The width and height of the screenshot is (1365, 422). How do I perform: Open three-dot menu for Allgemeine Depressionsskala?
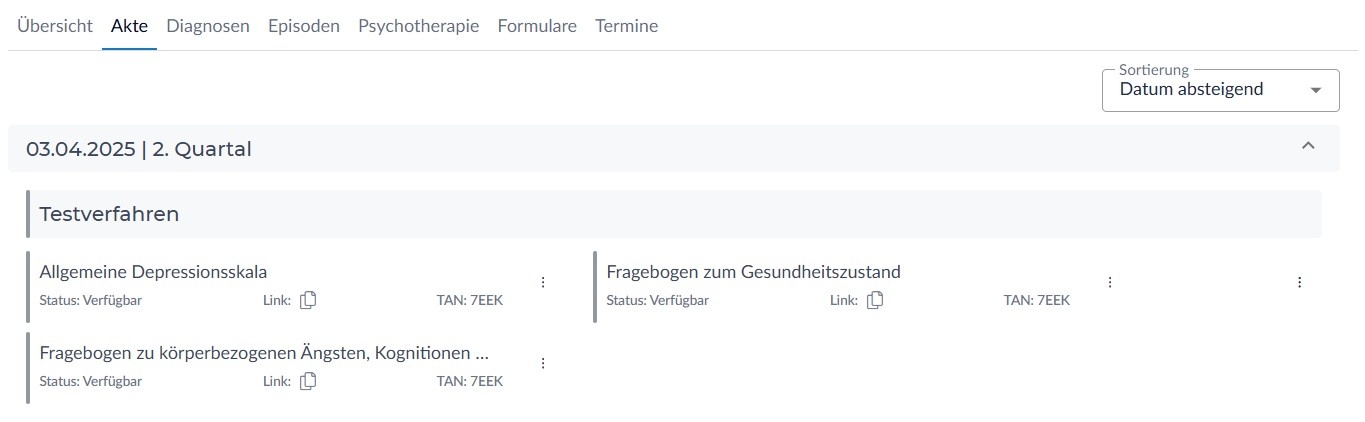point(543,282)
